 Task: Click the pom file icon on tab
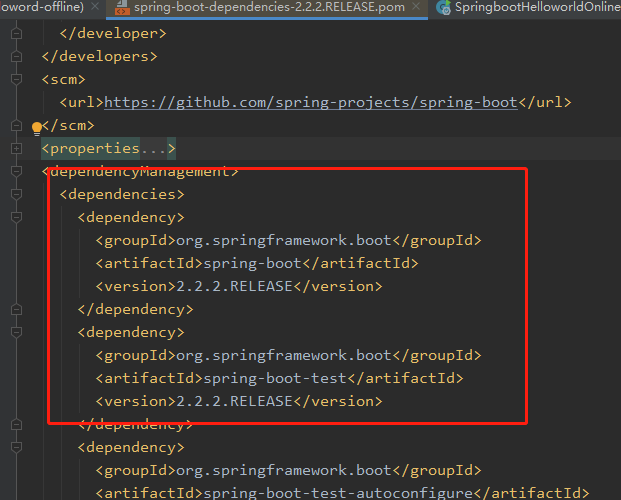tap(122, 8)
